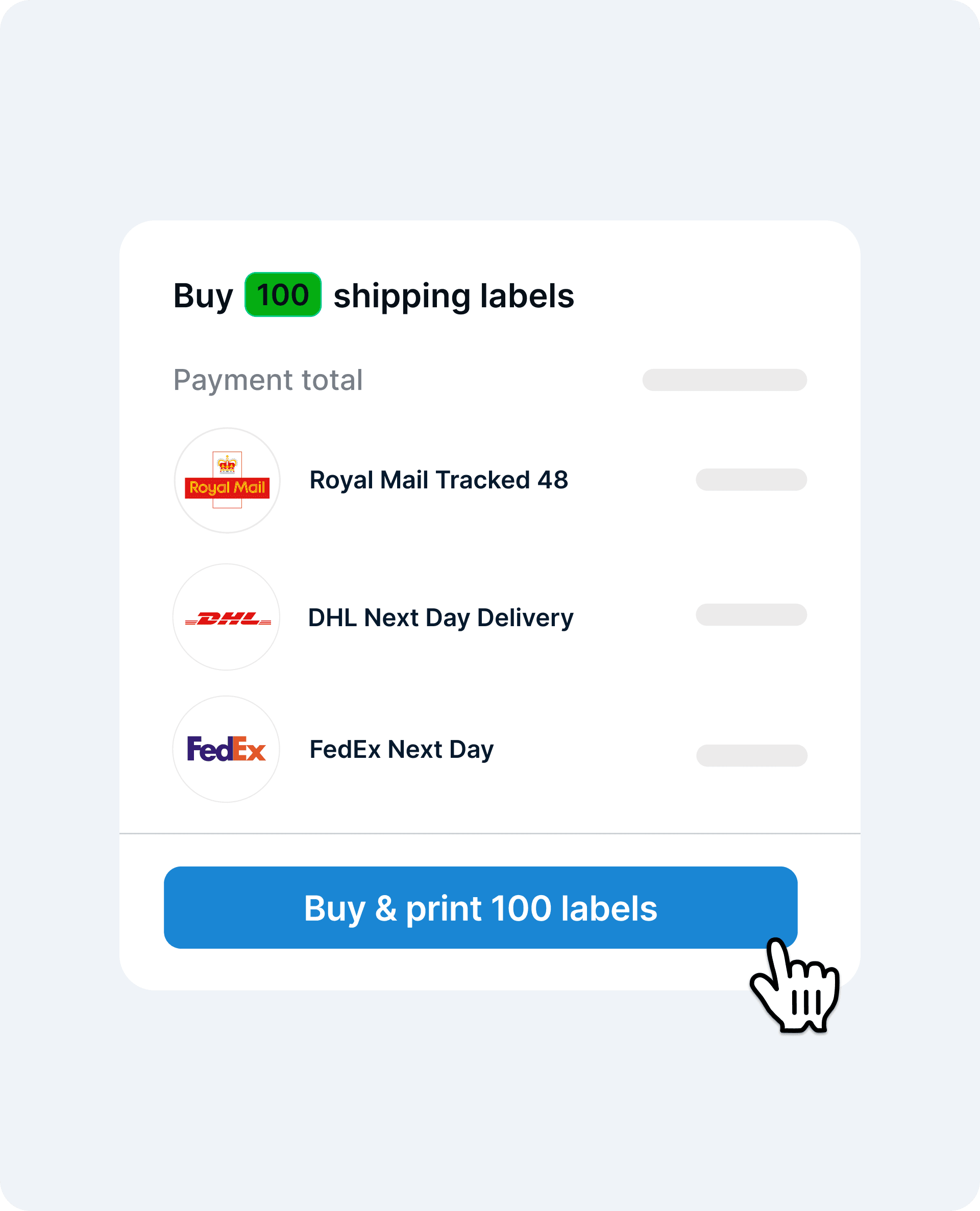This screenshot has width=980, height=1211.
Task: Select DHL Next Day Delivery service text
Action: click(x=440, y=618)
